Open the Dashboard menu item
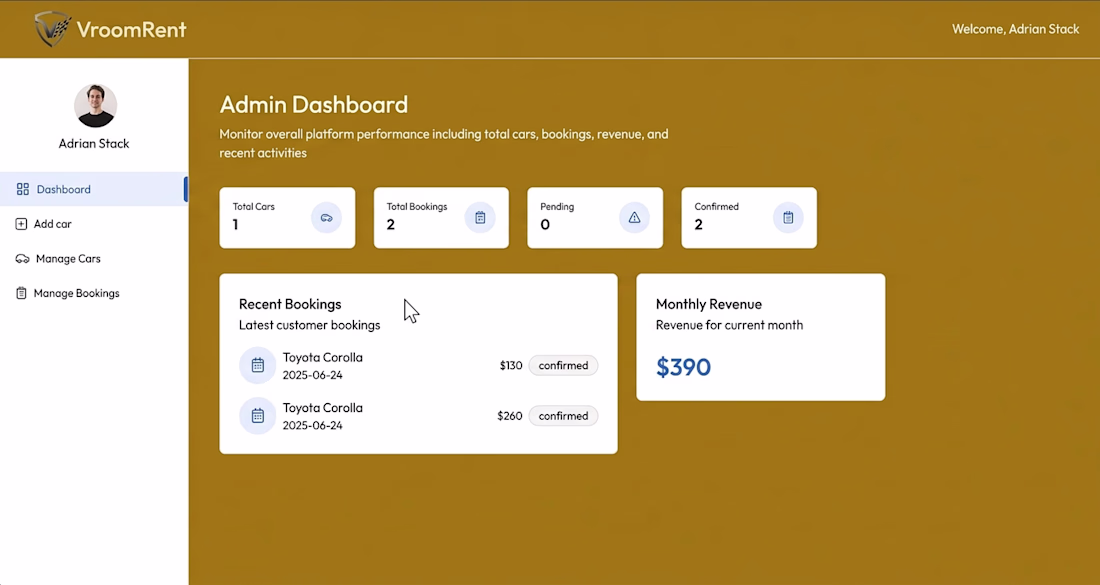The width and height of the screenshot is (1100, 585). coord(94,189)
